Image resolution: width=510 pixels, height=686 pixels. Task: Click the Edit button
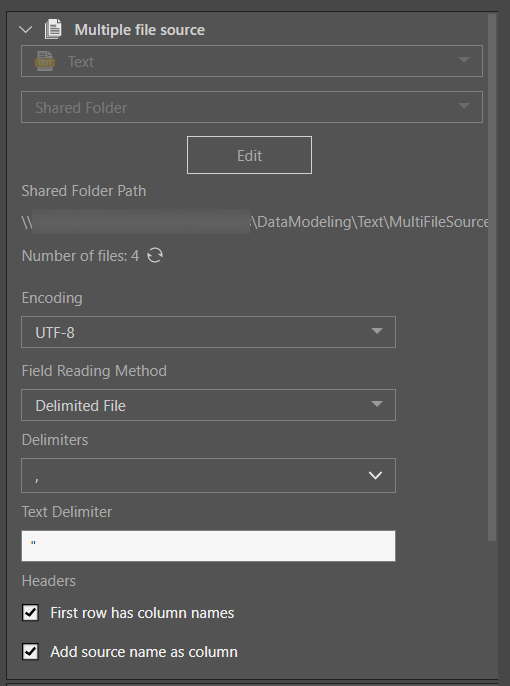(x=249, y=155)
